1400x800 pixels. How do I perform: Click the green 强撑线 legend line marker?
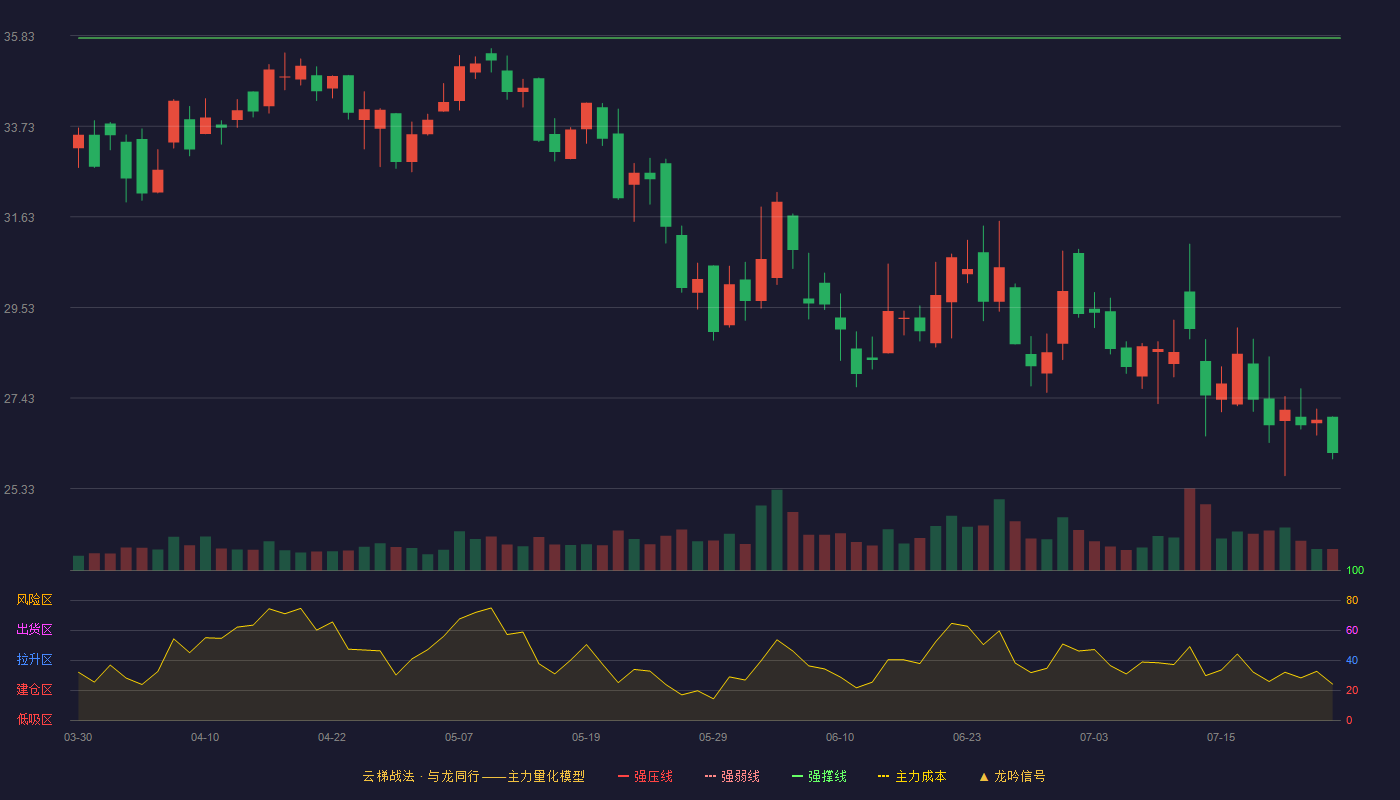click(797, 776)
